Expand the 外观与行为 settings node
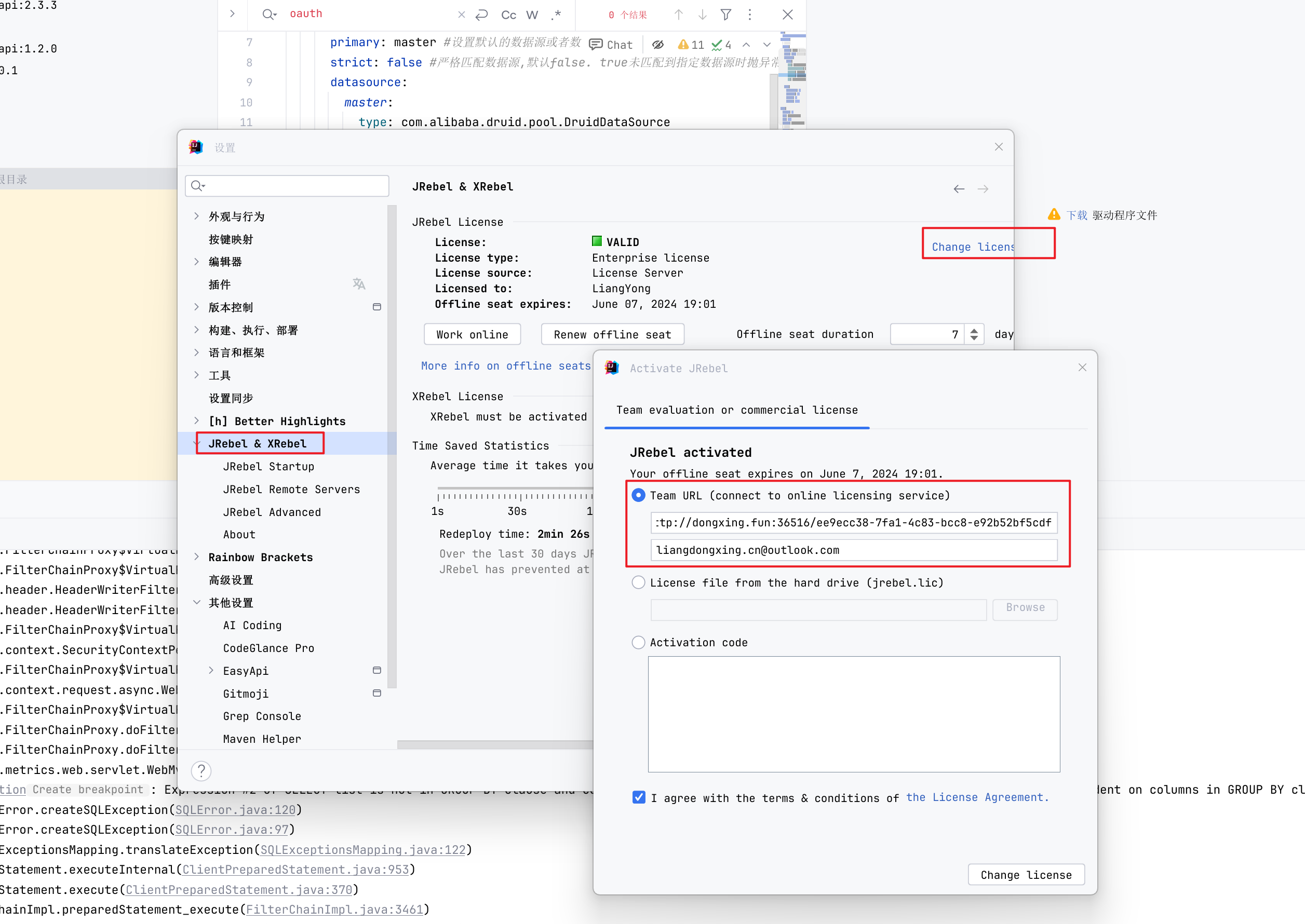The height and width of the screenshot is (924, 1305). (196, 216)
